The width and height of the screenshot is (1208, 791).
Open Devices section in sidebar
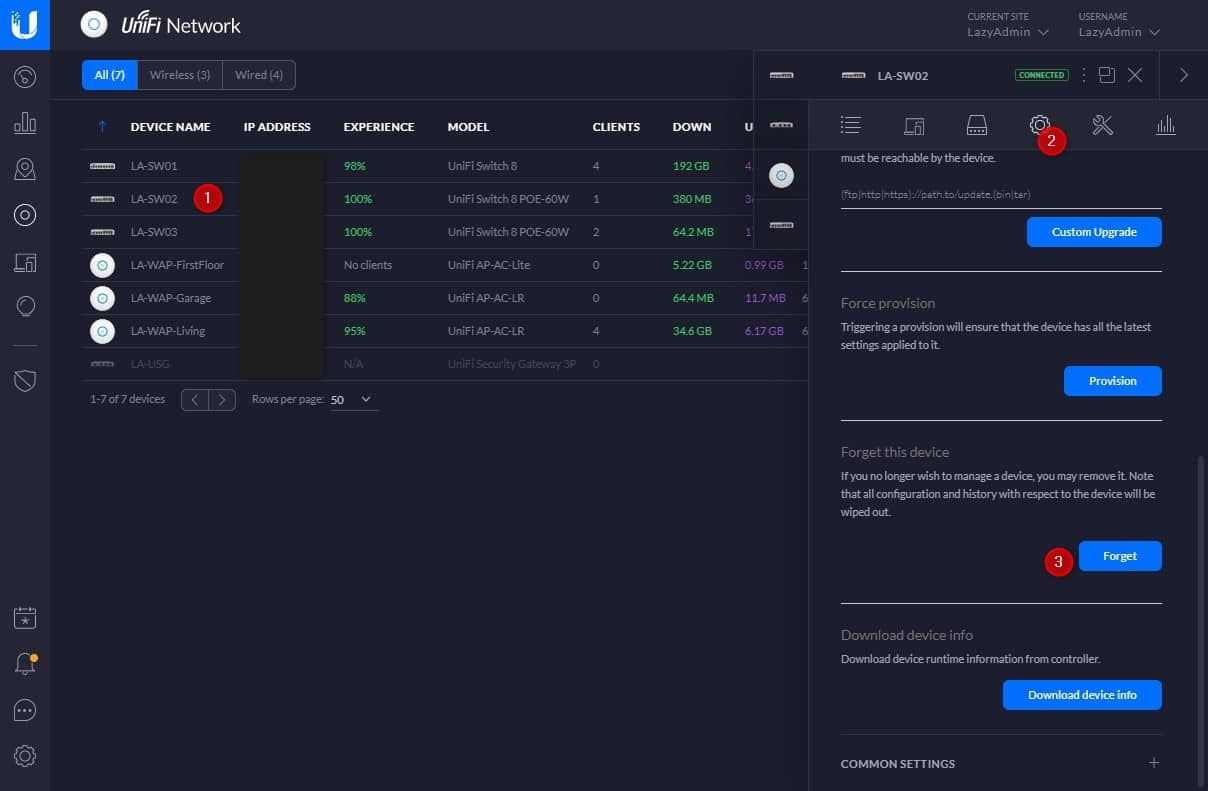click(25, 214)
